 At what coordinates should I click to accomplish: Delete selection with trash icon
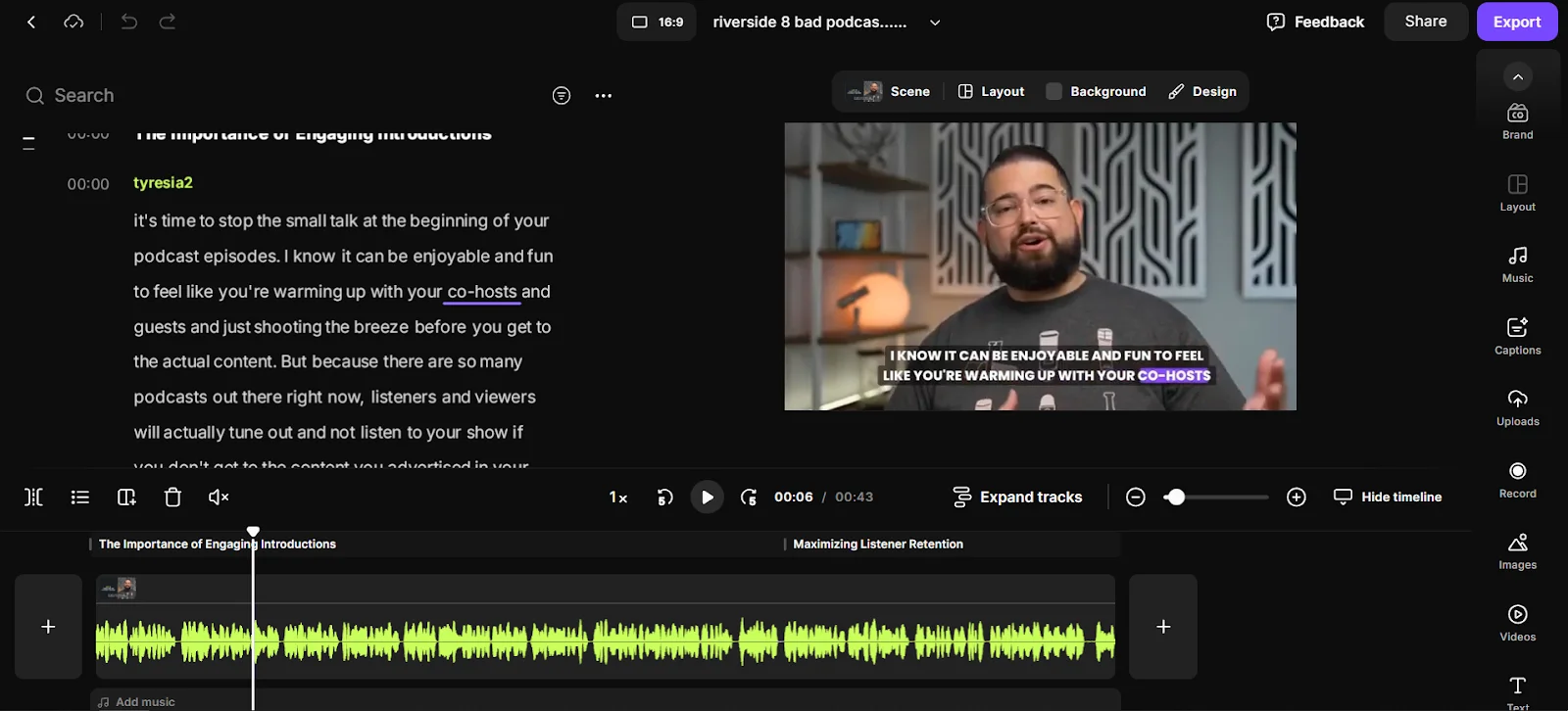[172, 498]
